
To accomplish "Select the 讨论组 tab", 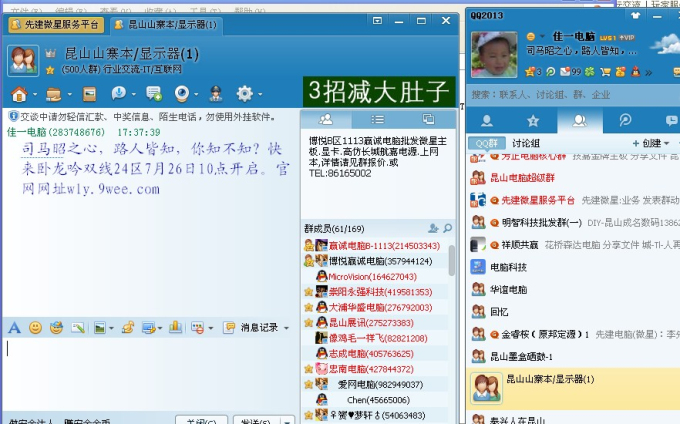I will [526, 143].
